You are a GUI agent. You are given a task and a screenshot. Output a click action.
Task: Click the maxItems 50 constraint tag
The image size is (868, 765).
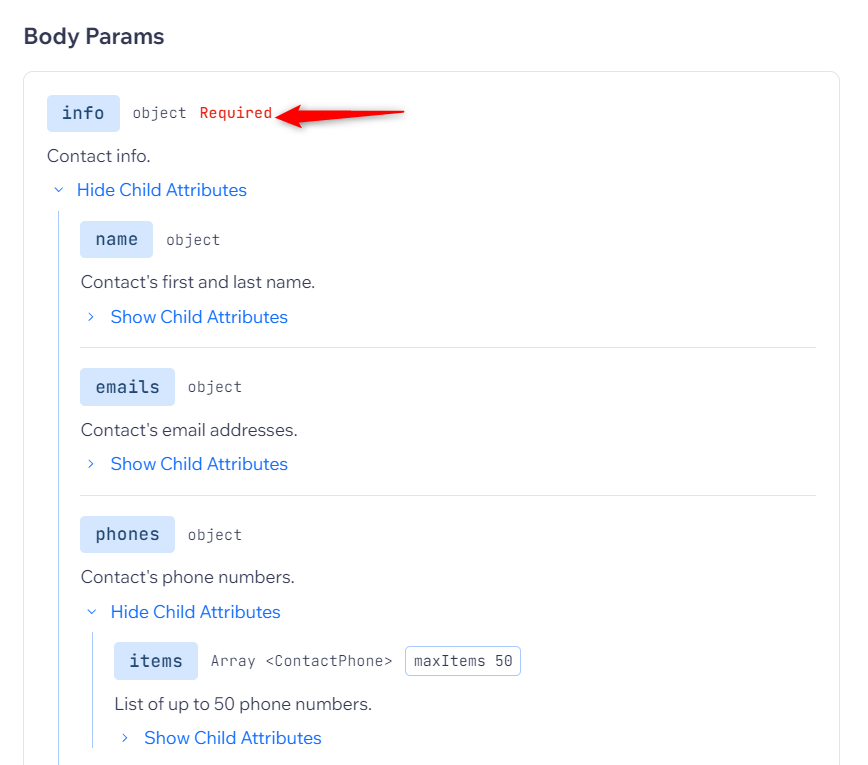[x=463, y=661]
